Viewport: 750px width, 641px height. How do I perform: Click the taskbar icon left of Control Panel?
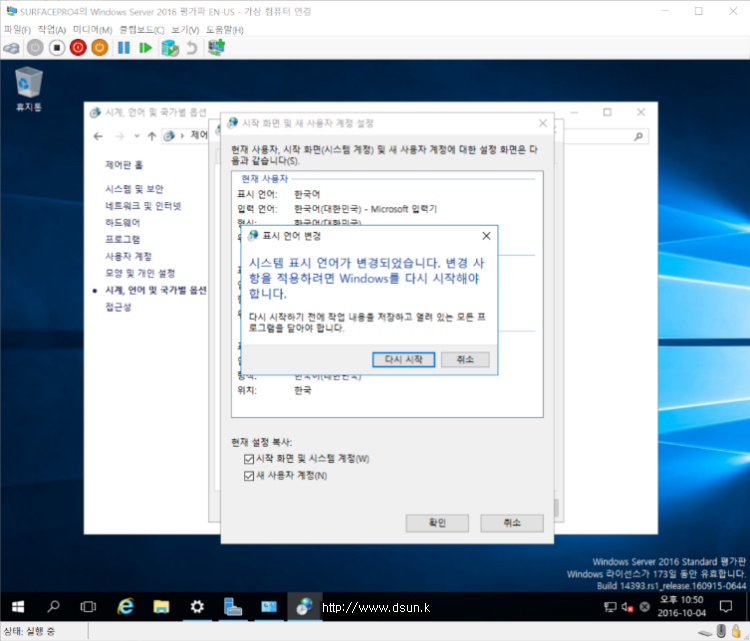pyautogui.click(x=269, y=607)
